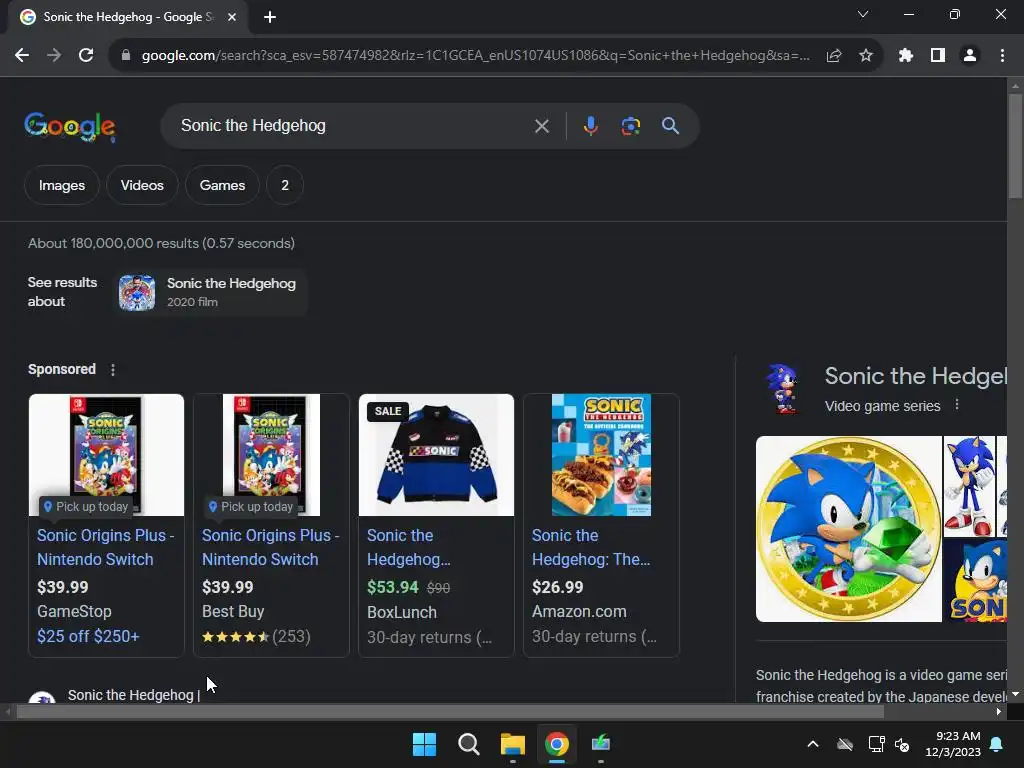Toggle the Chrome side panel

[938, 56]
